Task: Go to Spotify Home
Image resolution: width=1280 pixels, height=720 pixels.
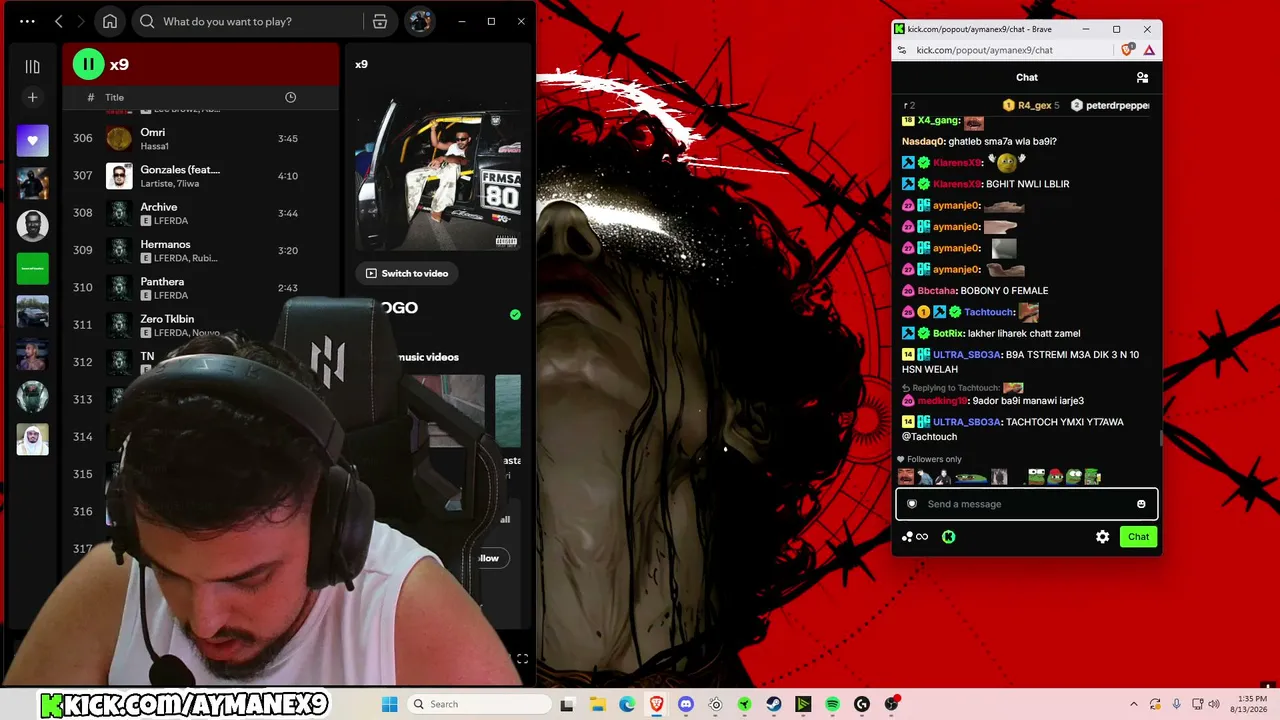Action: [110, 21]
